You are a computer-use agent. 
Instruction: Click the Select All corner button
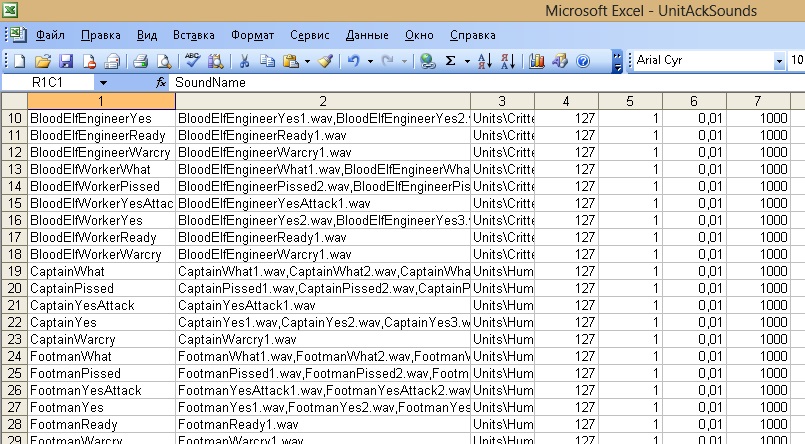[x=14, y=101]
